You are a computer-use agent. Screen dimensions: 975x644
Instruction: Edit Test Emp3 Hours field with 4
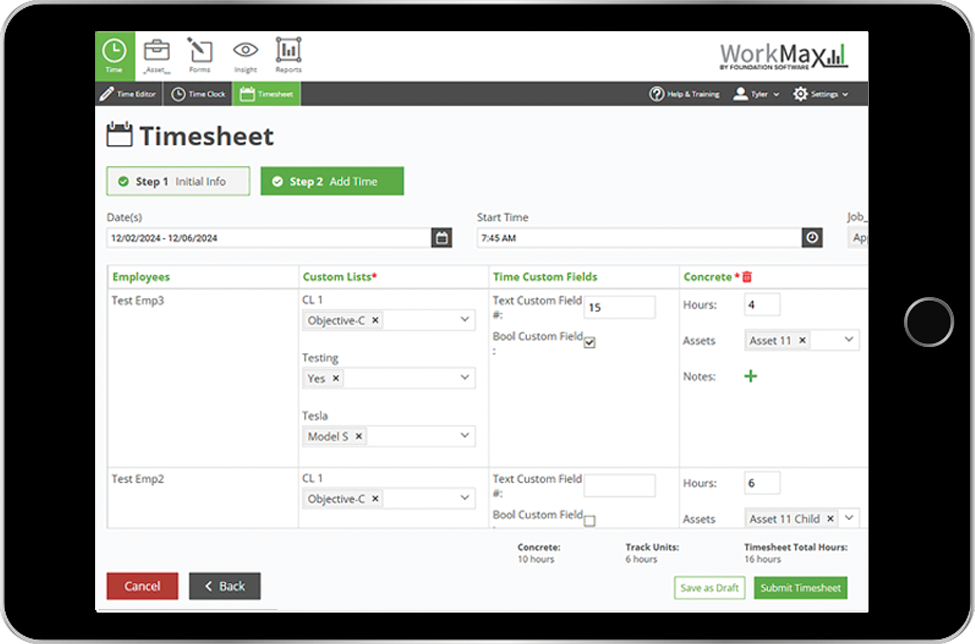pos(762,305)
